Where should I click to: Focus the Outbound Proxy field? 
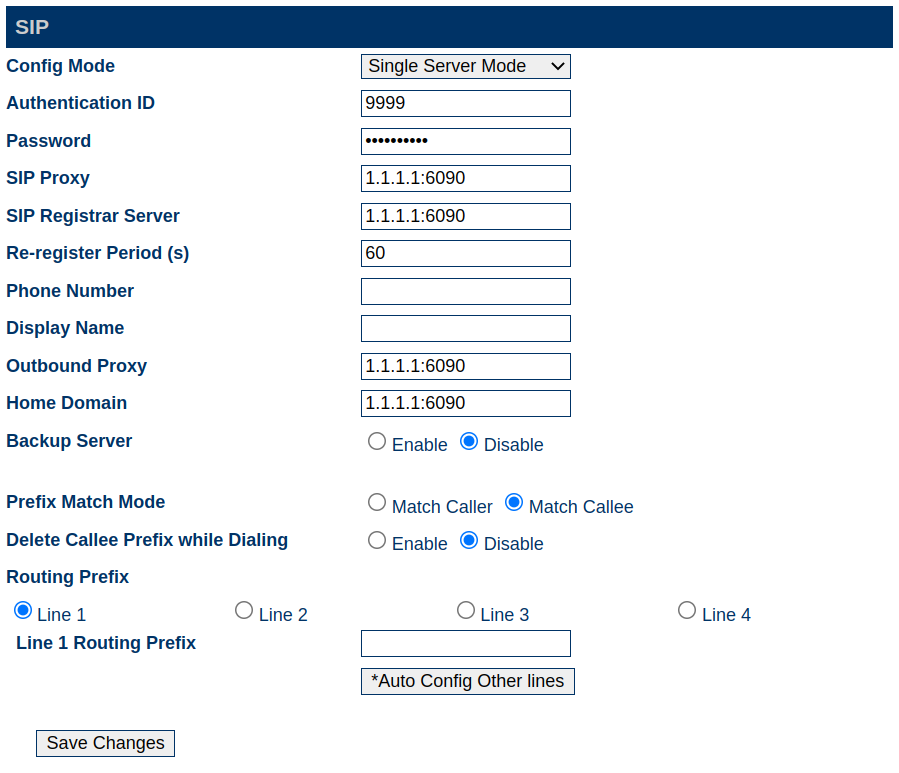(x=466, y=366)
